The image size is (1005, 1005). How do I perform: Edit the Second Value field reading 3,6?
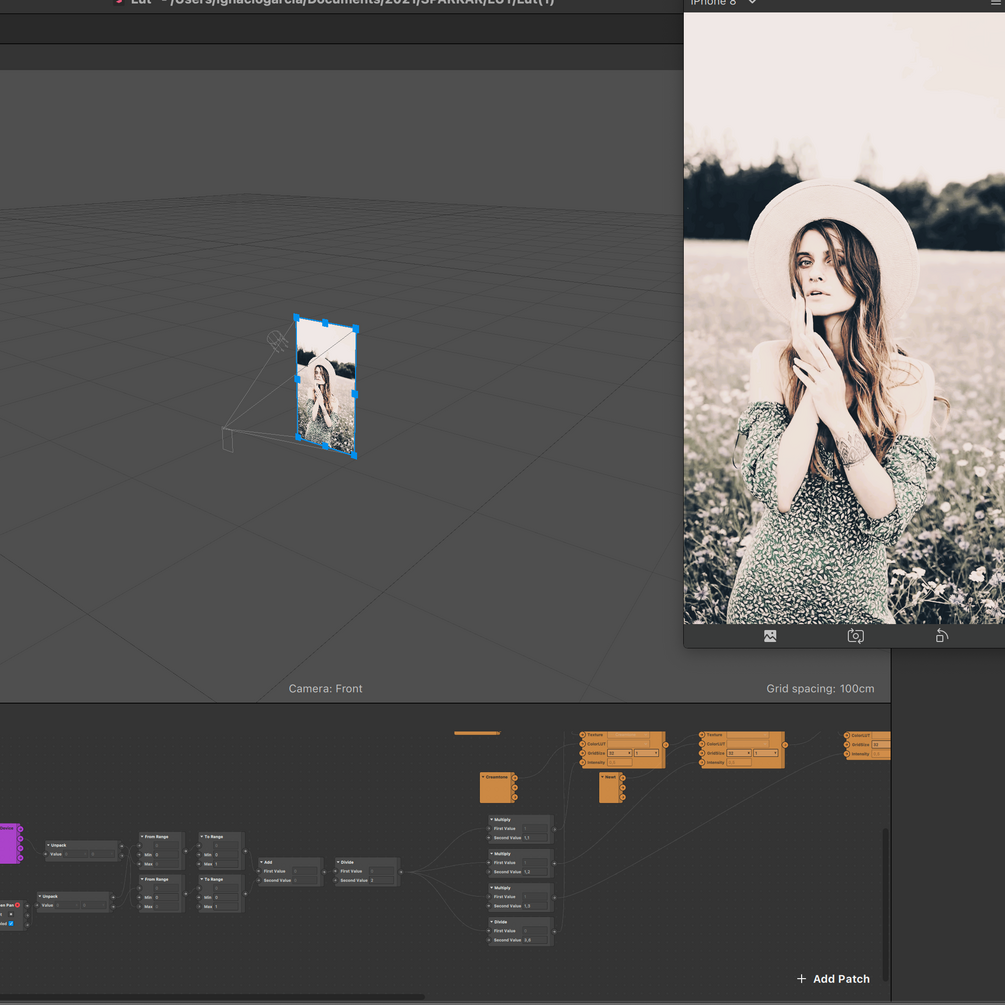(536, 940)
